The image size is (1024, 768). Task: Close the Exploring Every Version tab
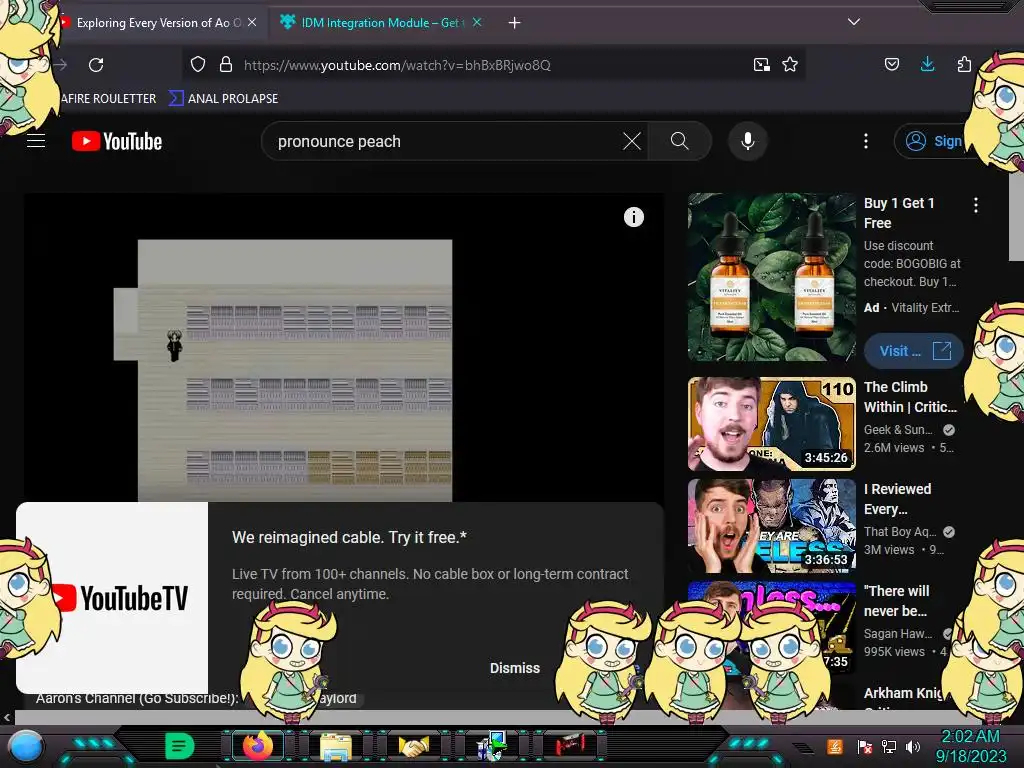[252, 22]
